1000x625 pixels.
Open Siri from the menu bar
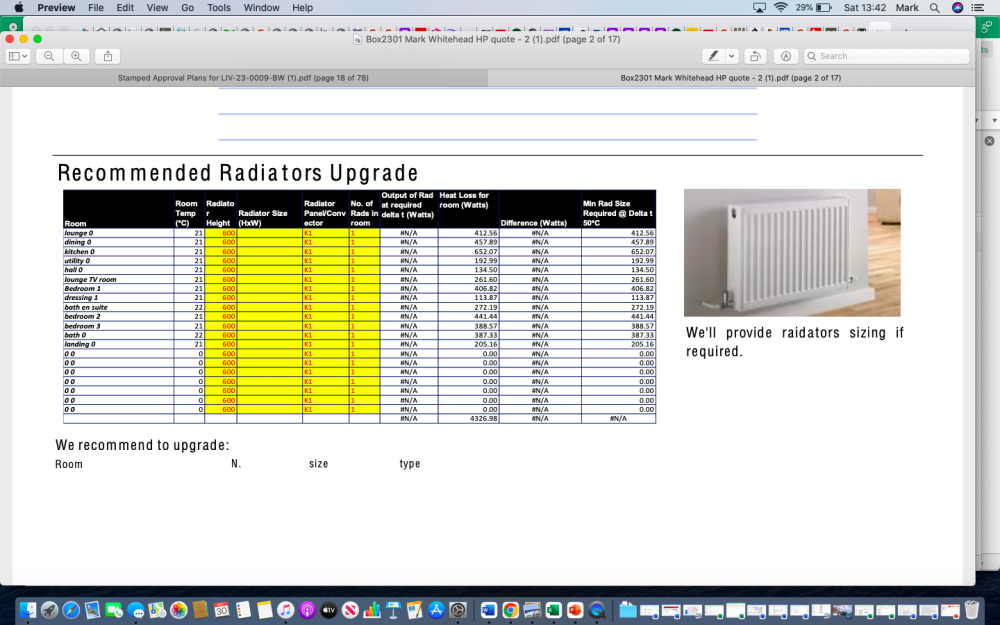pos(957,8)
